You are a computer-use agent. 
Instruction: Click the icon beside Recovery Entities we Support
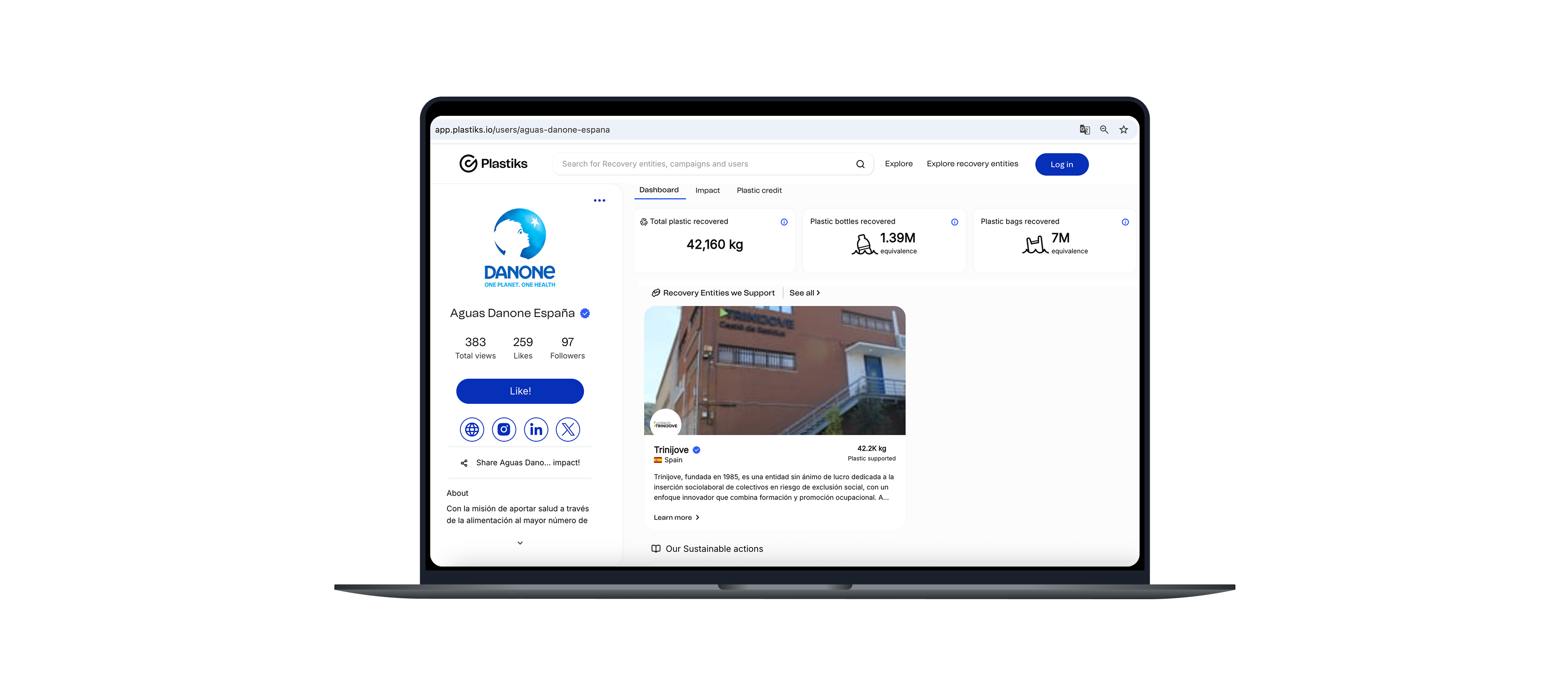[656, 293]
